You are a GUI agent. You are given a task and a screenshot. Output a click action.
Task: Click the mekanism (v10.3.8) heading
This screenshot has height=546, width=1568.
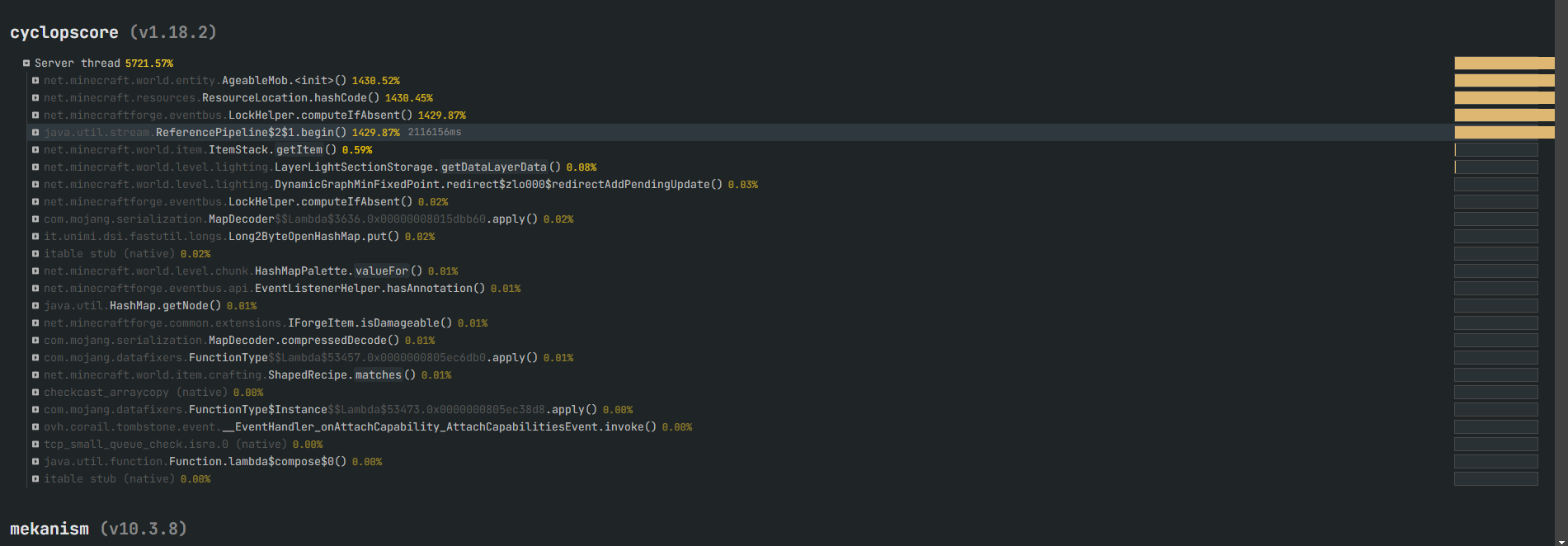pyautogui.click(x=98, y=529)
